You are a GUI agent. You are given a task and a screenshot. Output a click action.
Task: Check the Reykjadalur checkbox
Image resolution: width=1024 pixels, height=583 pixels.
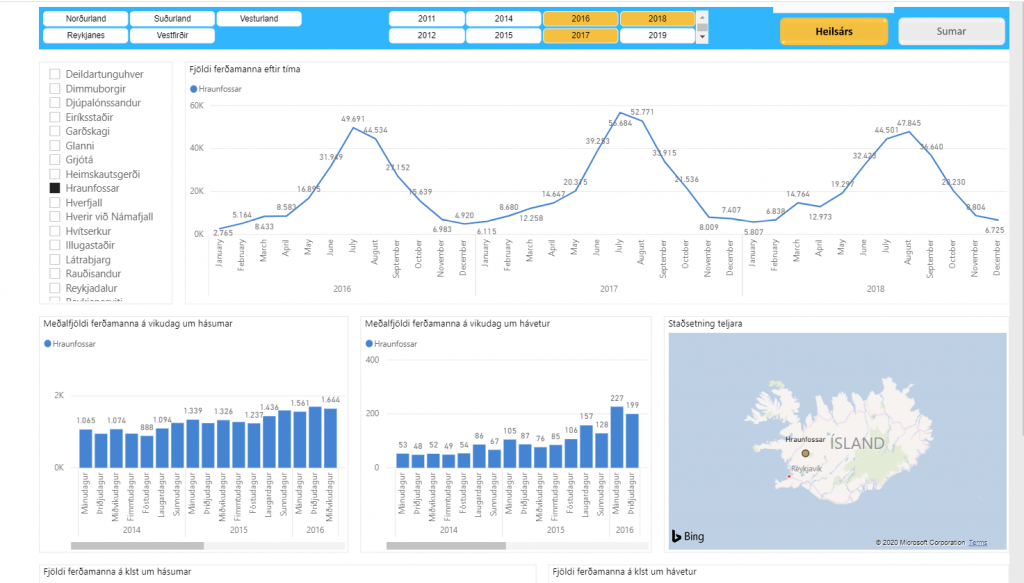tap(55, 288)
